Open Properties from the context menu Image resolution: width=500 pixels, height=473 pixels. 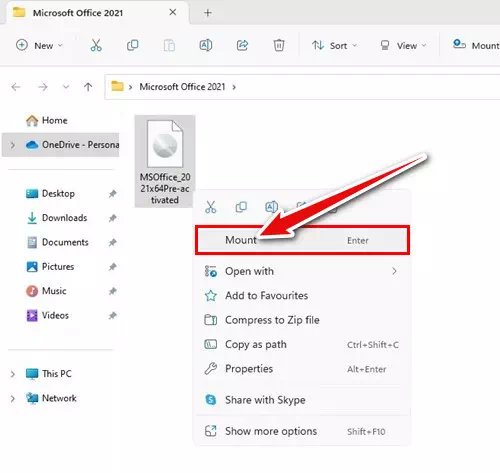[x=302, y=369]
